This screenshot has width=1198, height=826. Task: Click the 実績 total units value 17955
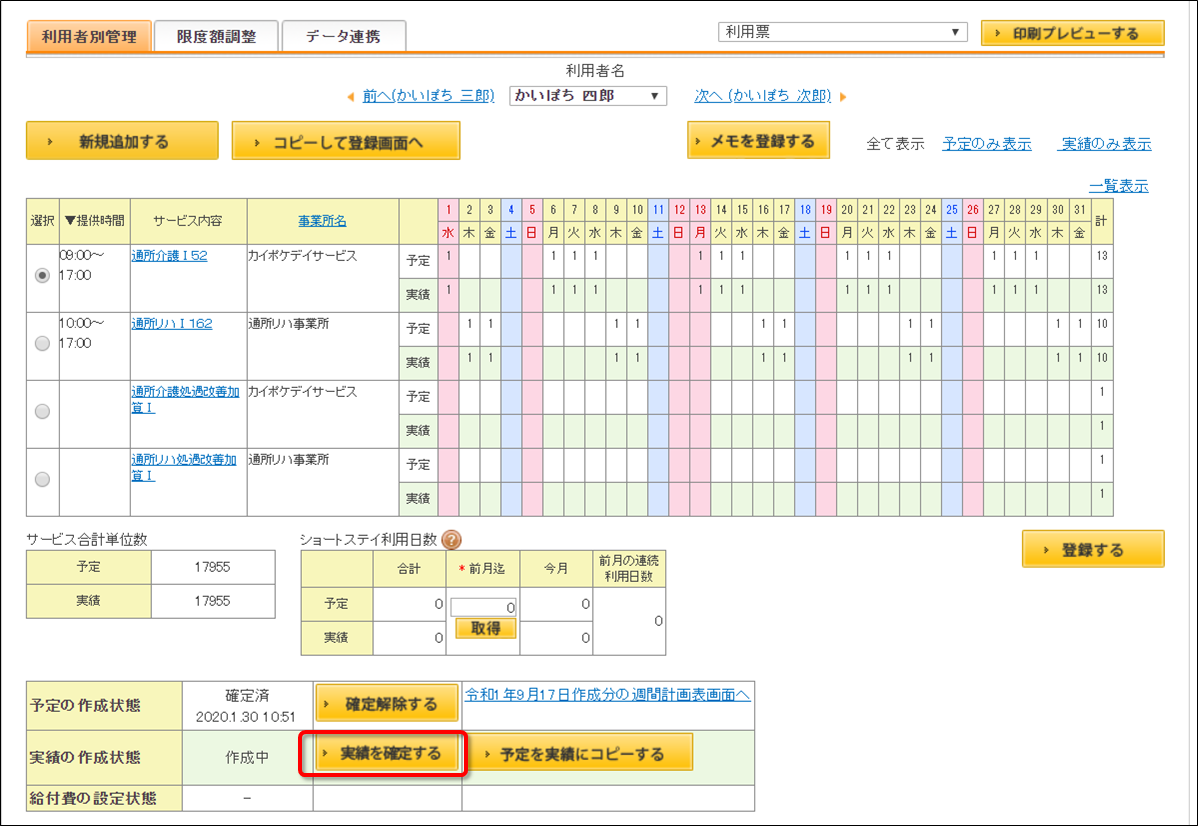coord(212,601)
